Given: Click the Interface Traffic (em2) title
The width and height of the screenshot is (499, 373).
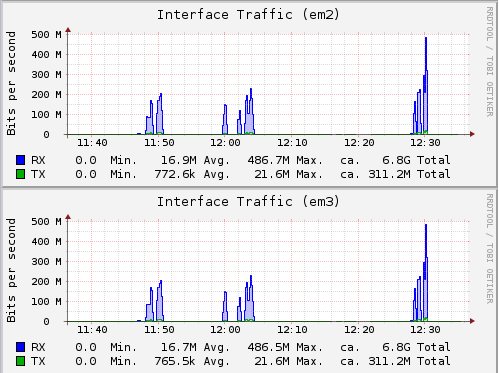Looking at the screenshot, I should tap(248, 15).
